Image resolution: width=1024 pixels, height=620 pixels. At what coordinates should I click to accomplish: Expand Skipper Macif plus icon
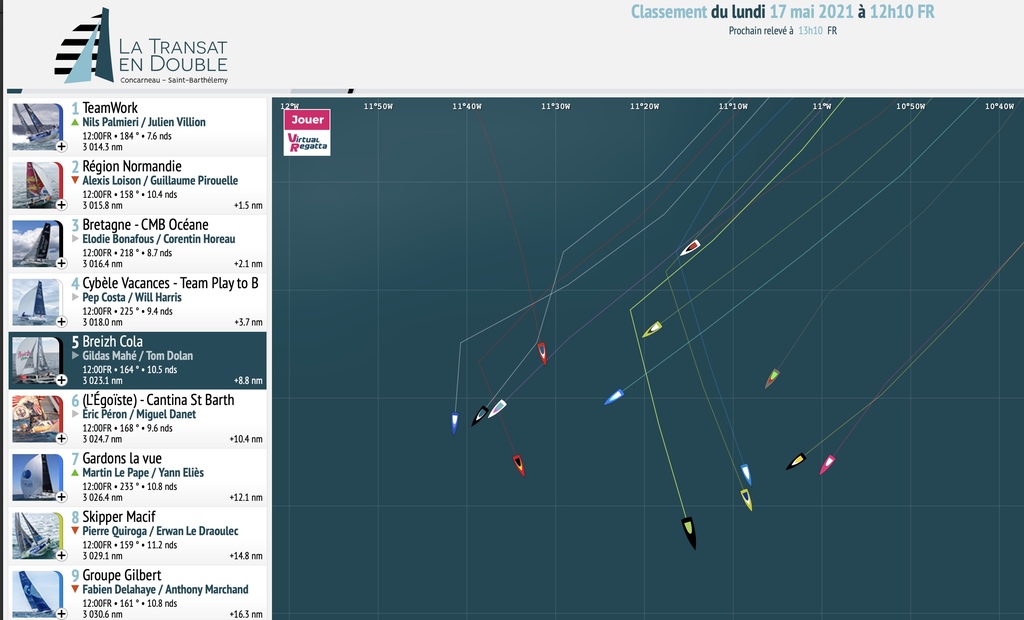click(x=61, y=555)
